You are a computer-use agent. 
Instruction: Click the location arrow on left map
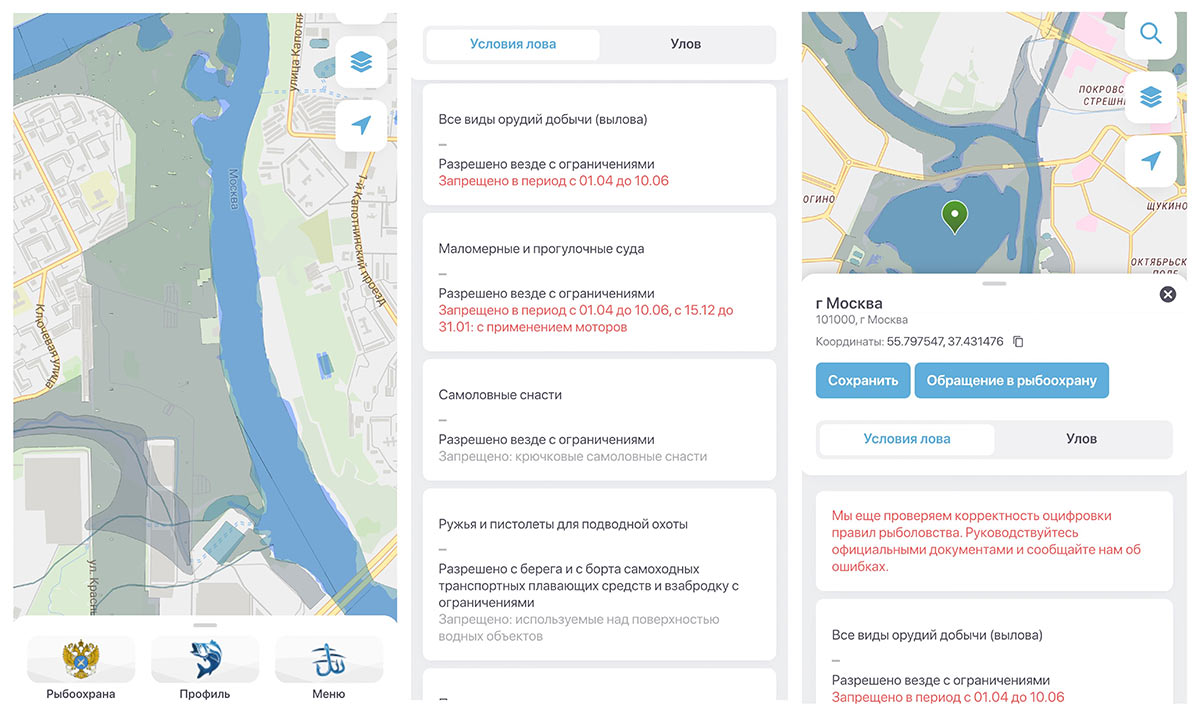[361, 125]
